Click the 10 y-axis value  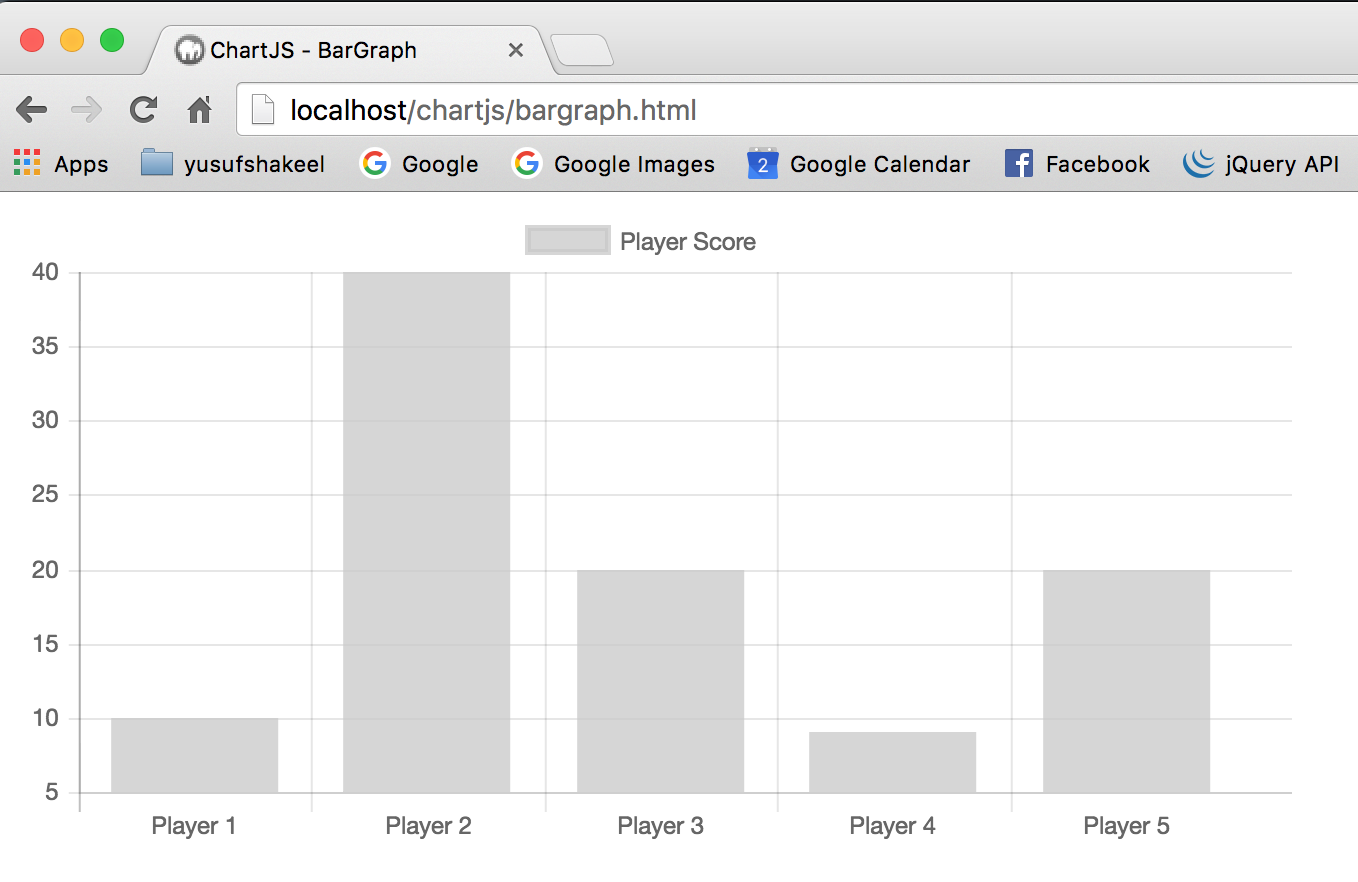coord(46,718)
